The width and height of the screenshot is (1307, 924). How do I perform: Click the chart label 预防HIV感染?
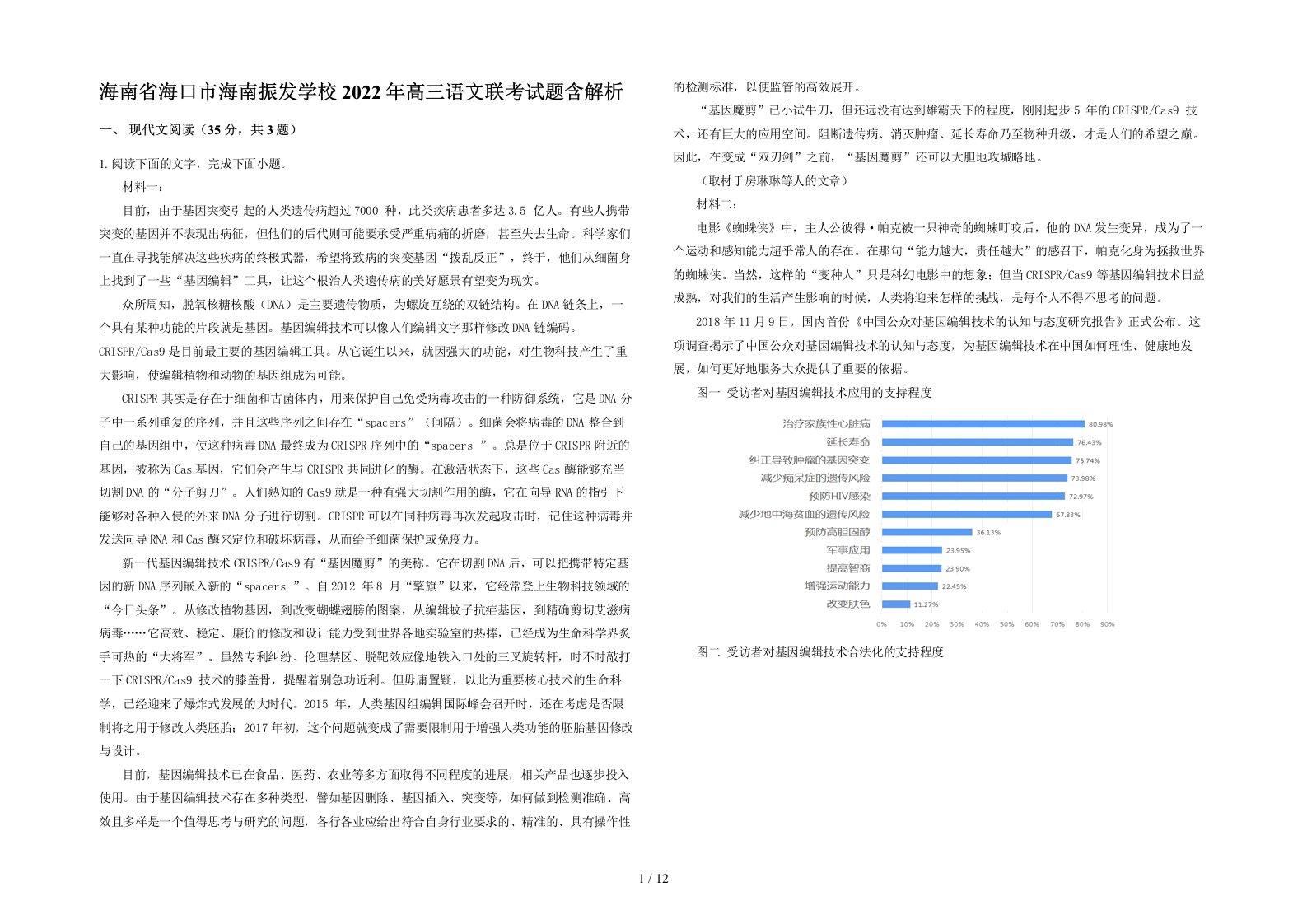839,497
